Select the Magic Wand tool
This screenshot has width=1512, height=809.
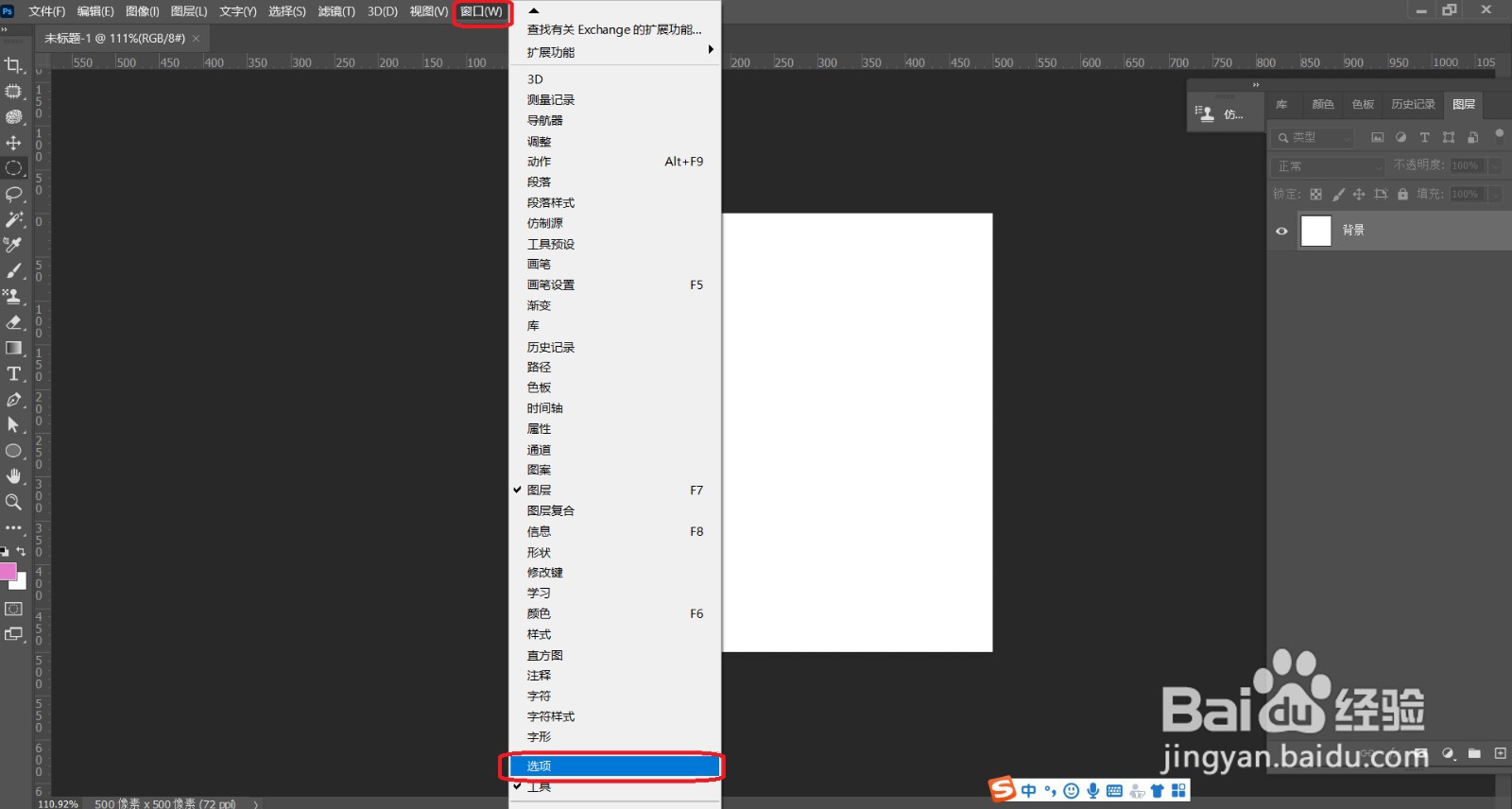click(13, 219)
